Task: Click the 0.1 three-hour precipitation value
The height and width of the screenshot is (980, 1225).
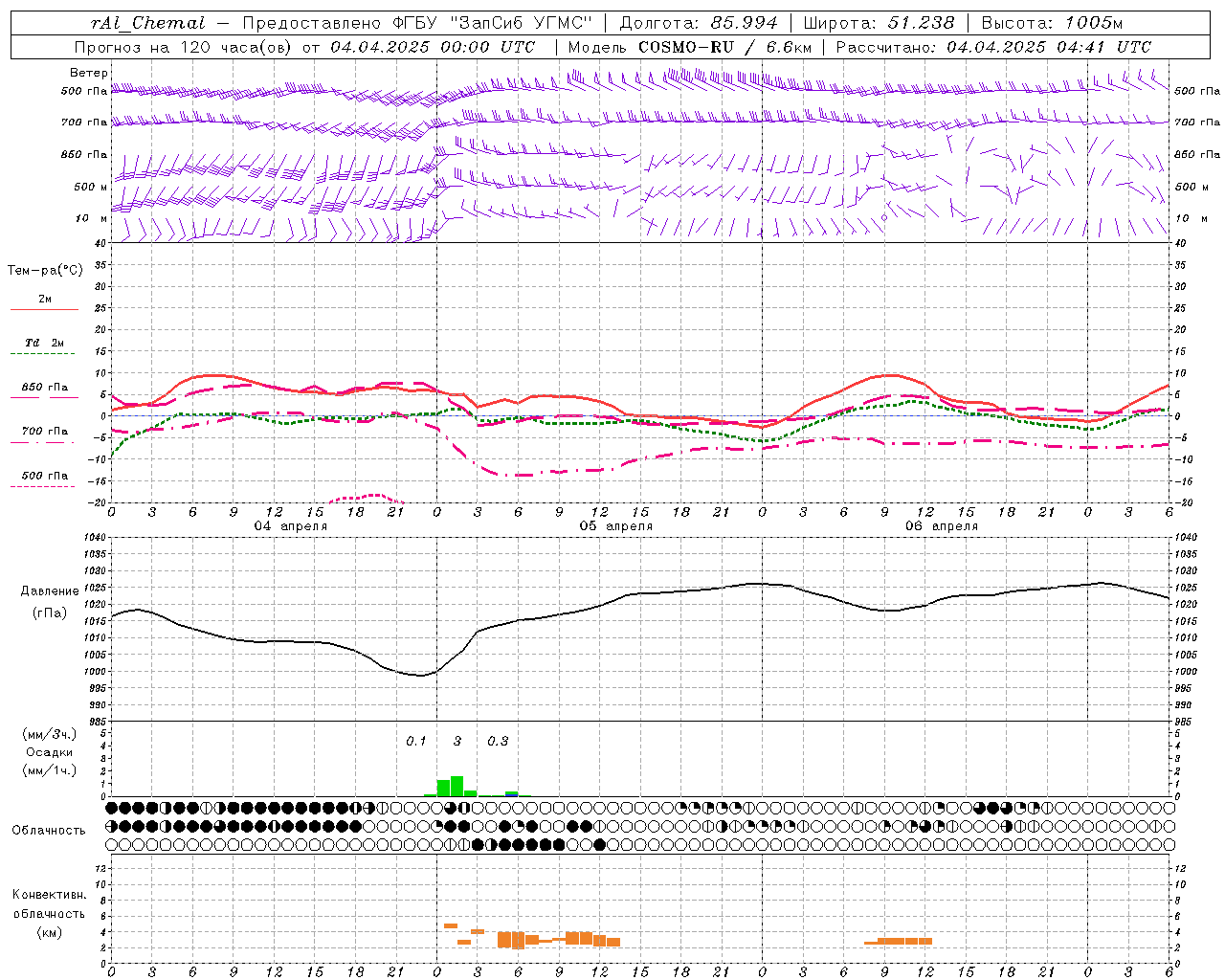Action: [x=415, y=741]
